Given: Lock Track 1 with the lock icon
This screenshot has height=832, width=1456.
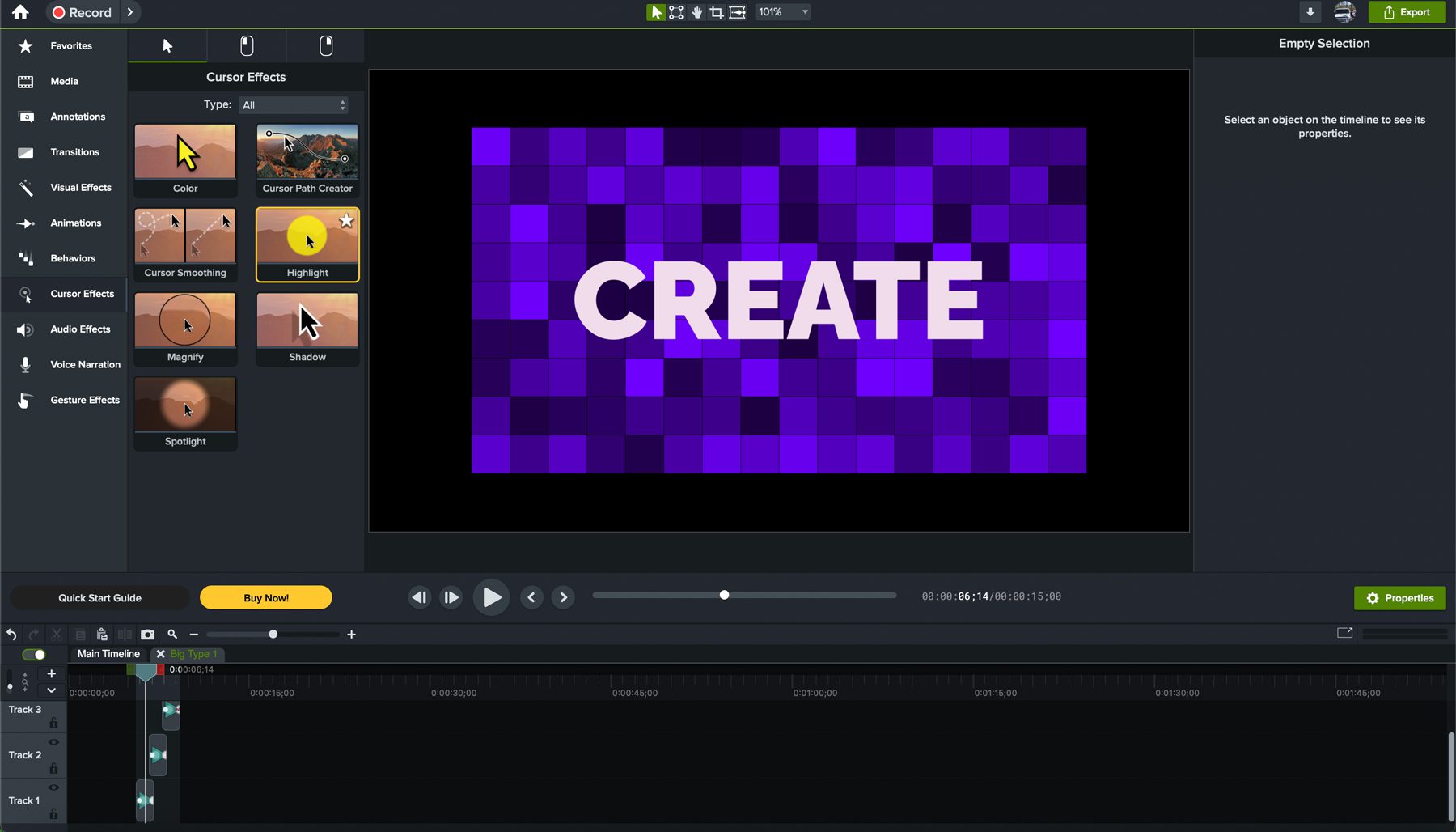Looking at the screenshot, I should coord(53,814).
